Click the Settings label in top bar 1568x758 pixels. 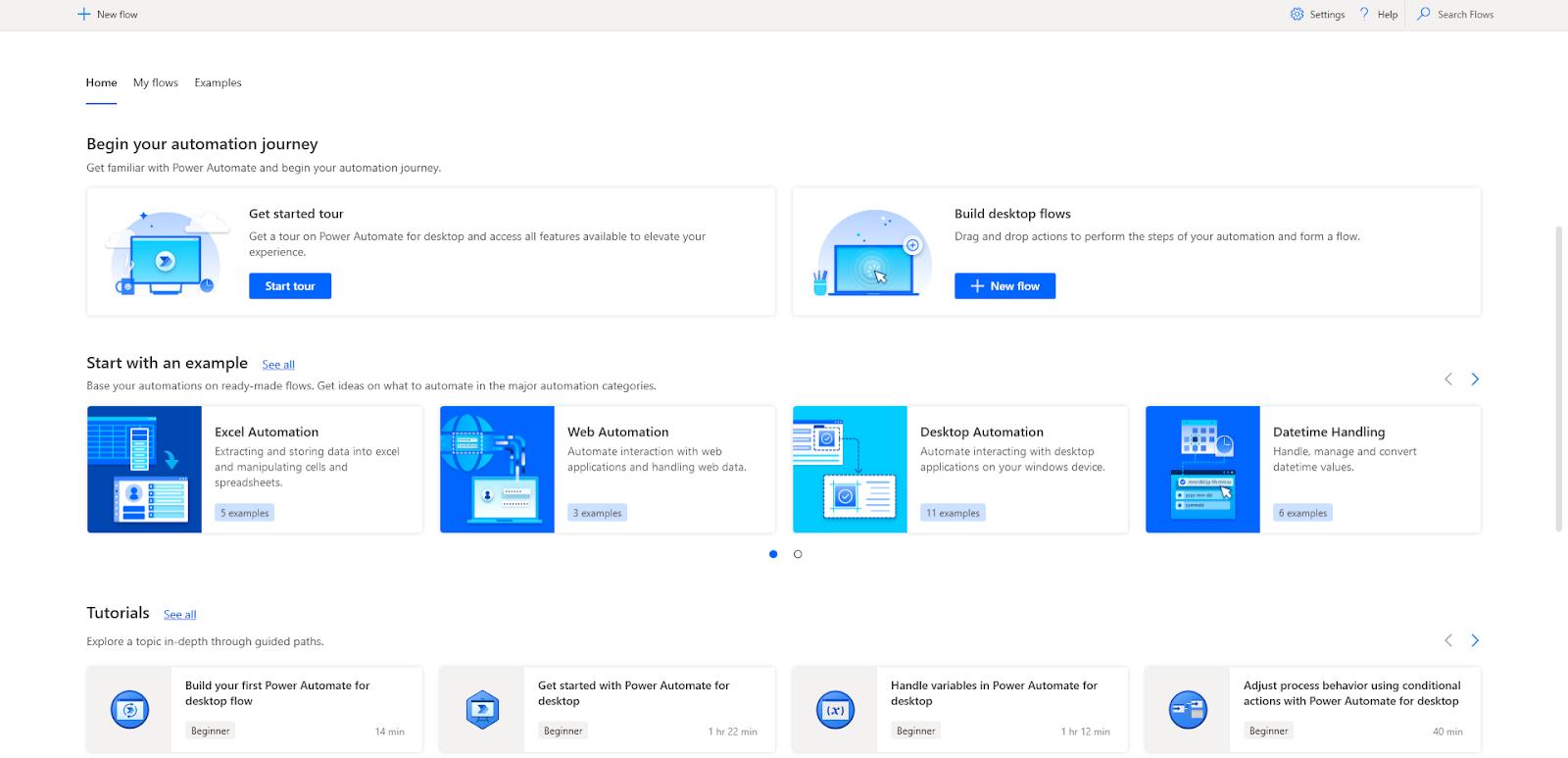(1327, 15)
